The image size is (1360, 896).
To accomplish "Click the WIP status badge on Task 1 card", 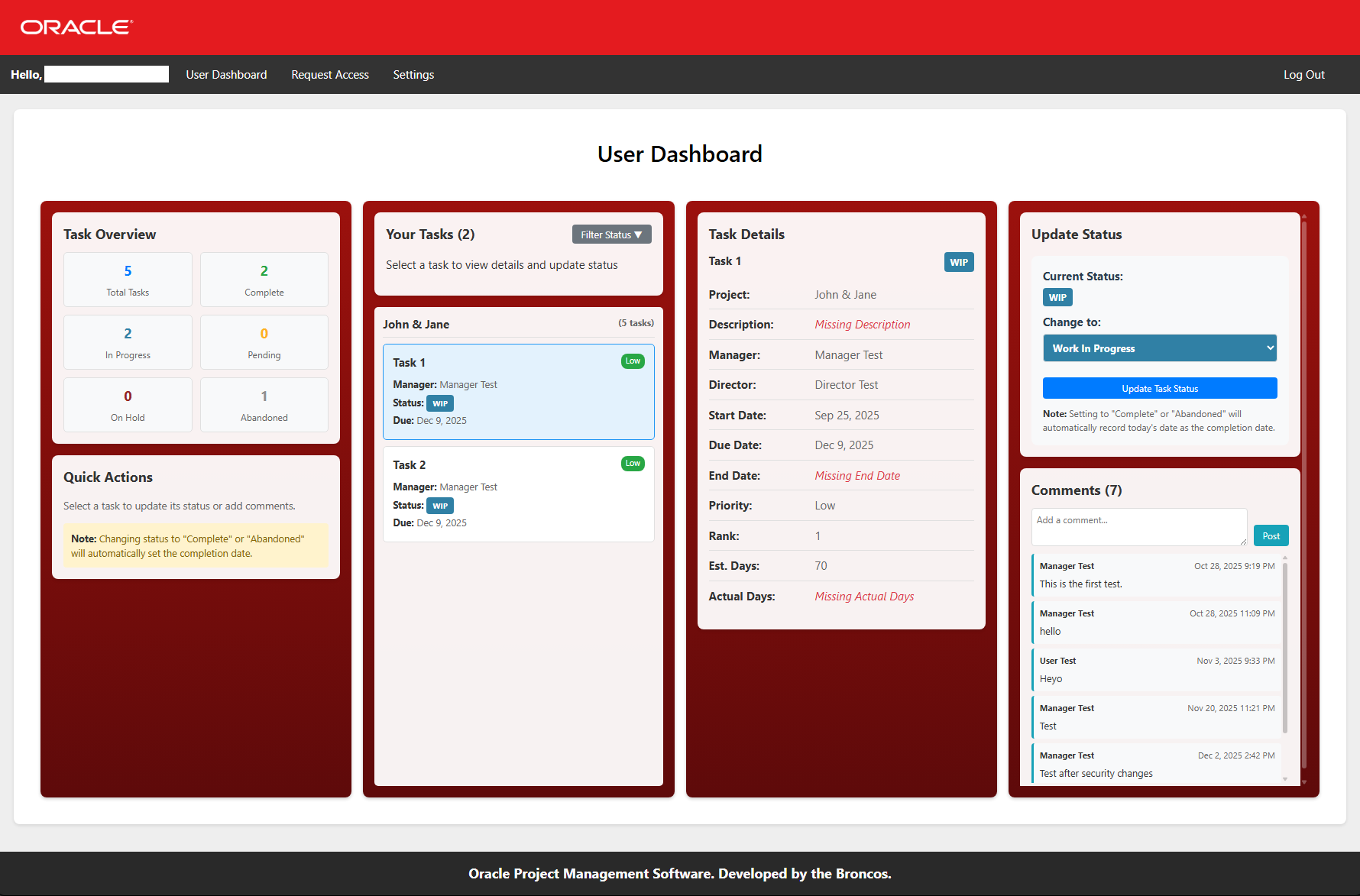I will [439, 403].
